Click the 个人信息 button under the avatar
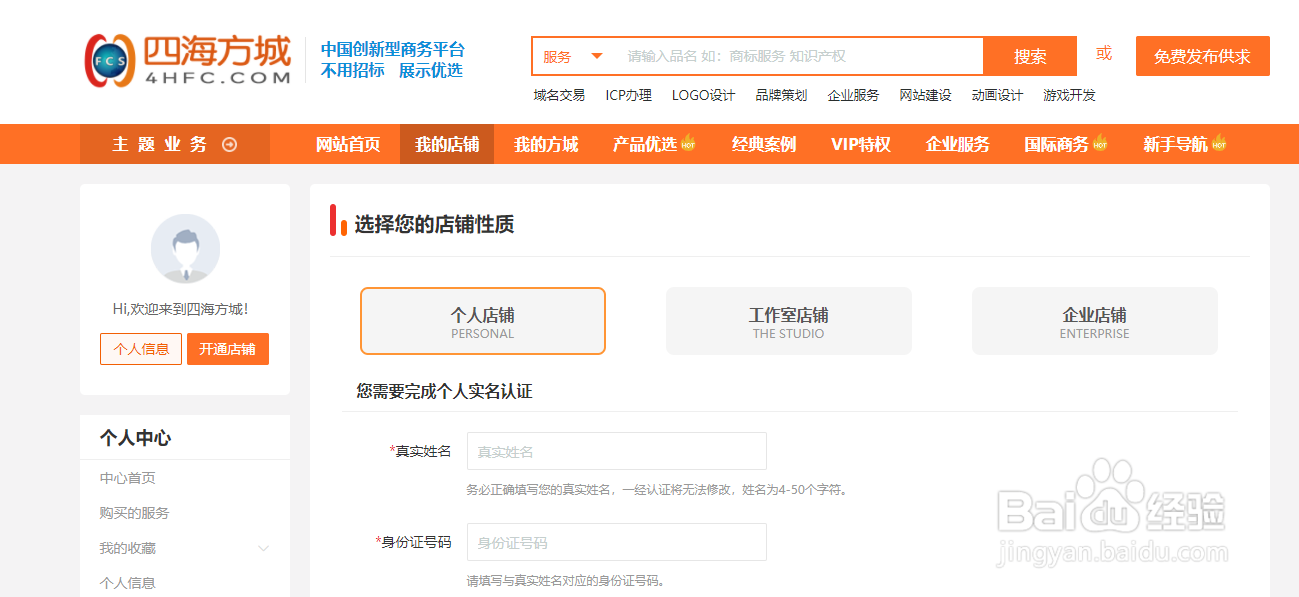The height and width of the screenshot is (597, 1299). pyautogui.click(x=141, y=349)
